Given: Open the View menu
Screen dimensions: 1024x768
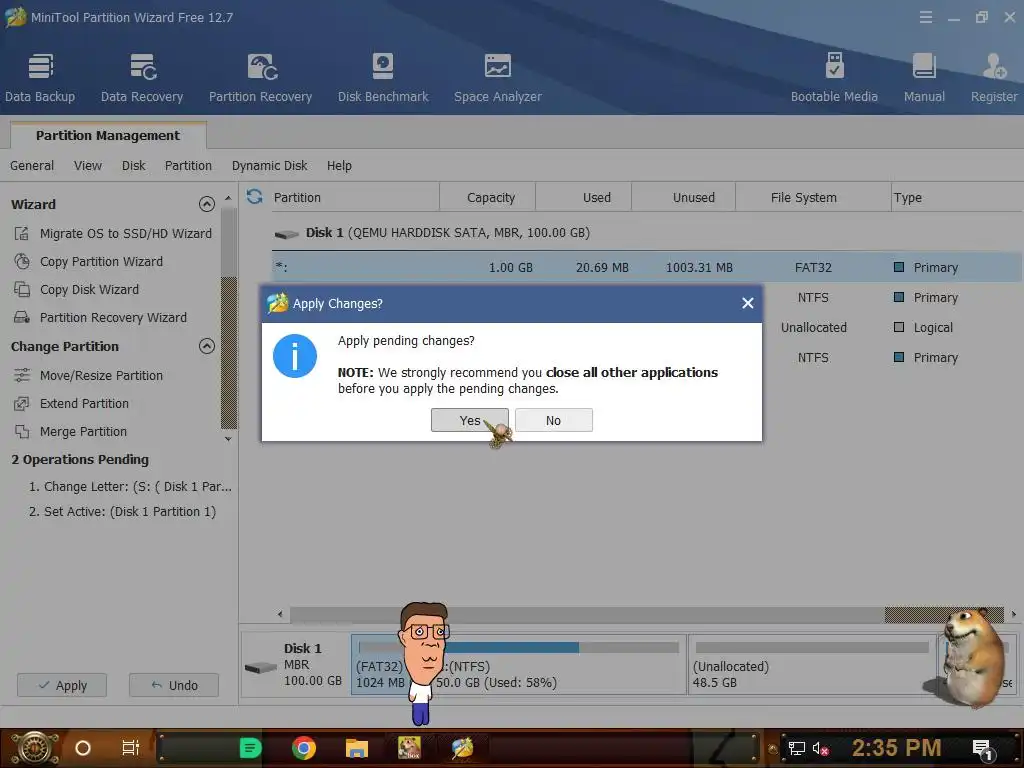Looking at the screenshot, I should (x=88, y=166).
